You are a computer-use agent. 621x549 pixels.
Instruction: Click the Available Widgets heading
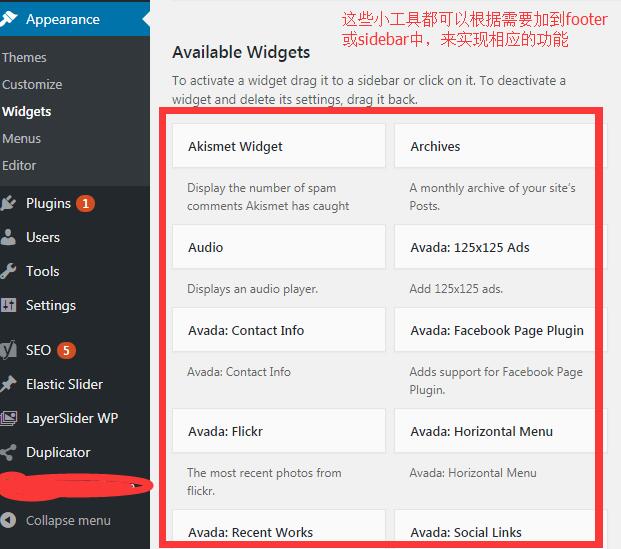(x=241, y=52)
